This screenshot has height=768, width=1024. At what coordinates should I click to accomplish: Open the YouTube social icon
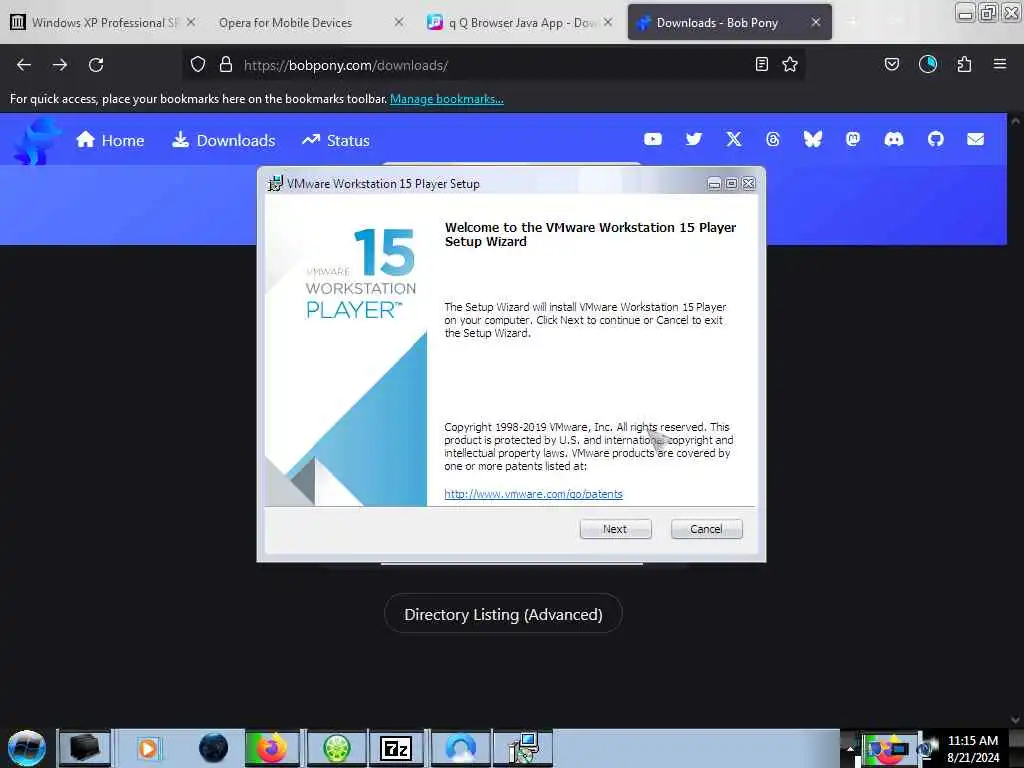click(x=653, y=139)
